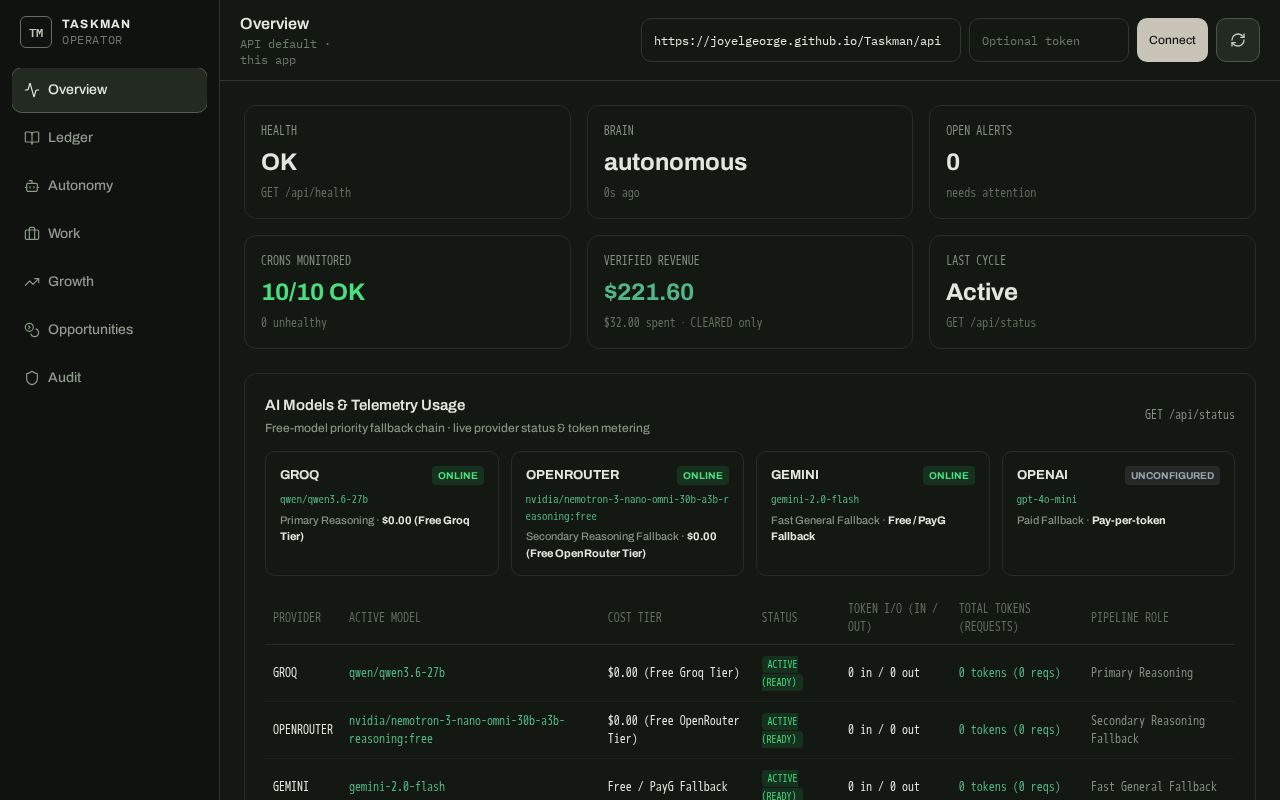This screenshot has width=1280, height=800.
Task: Click the TM logo badge
Action: (x=36, y=32)
